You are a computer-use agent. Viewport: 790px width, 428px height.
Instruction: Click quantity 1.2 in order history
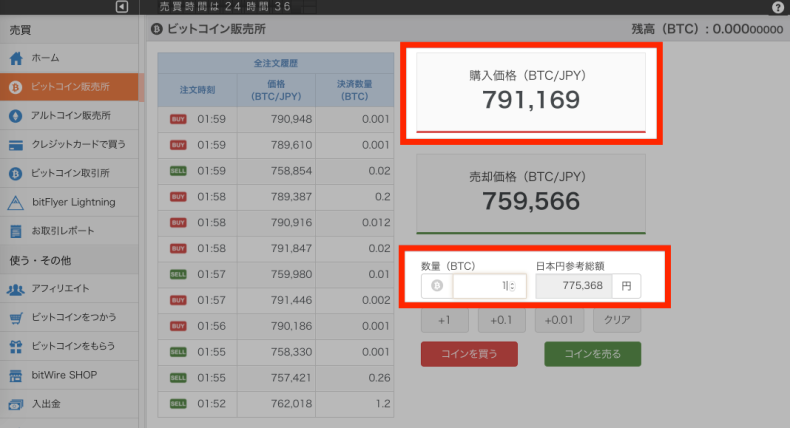(x=383, y=404)
